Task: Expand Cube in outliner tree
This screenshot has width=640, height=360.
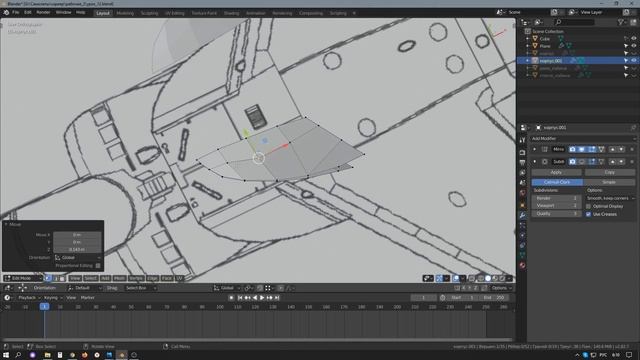Action: click(527, 38)
